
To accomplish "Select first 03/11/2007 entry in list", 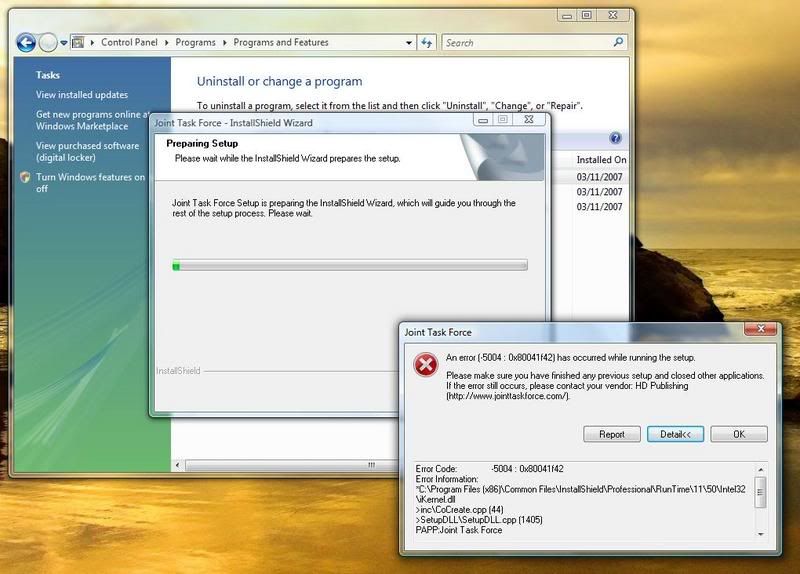I will pyautogui.click(x=599, y=177).
